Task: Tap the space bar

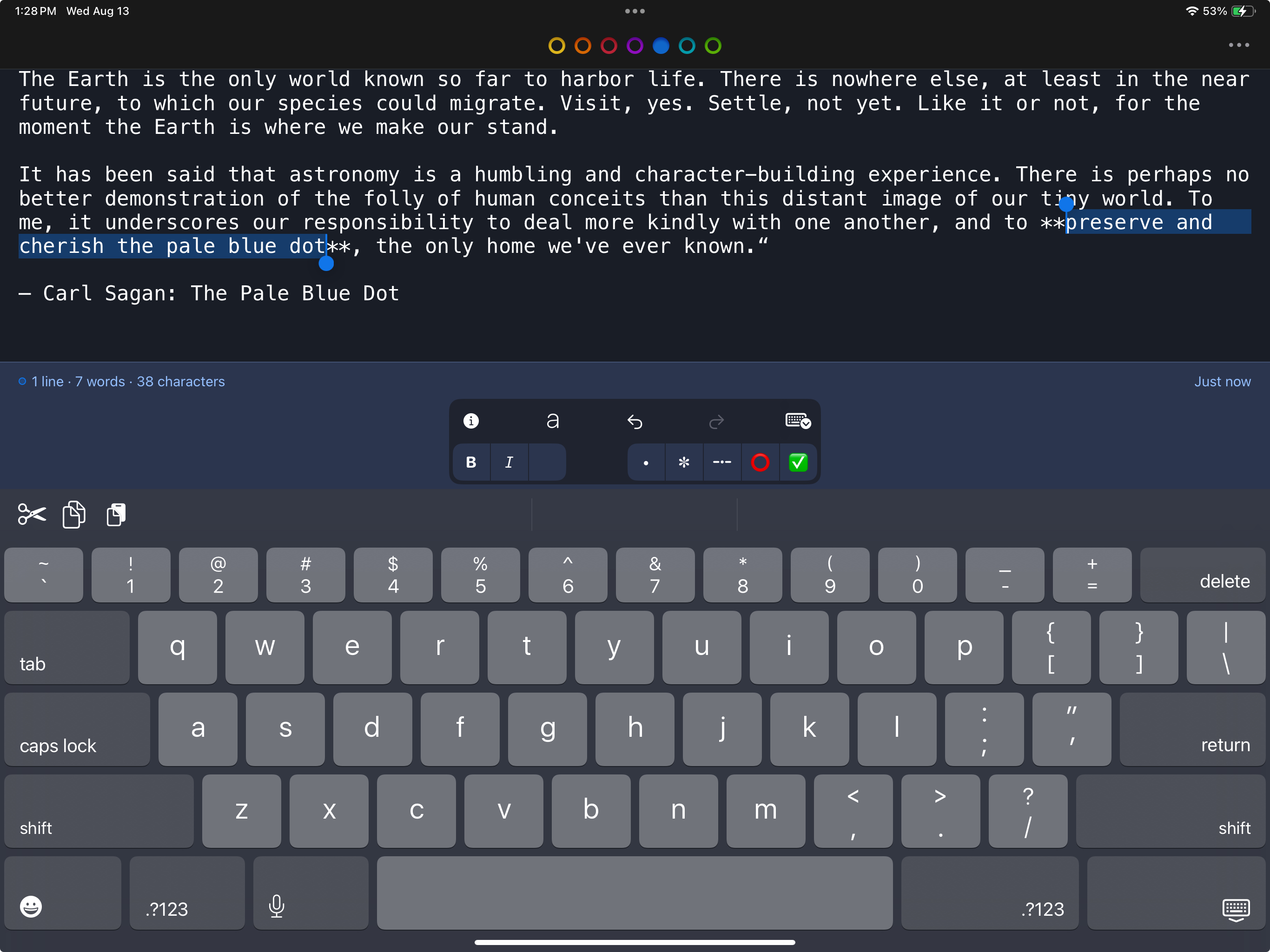Action: click(x=635, y=893)
